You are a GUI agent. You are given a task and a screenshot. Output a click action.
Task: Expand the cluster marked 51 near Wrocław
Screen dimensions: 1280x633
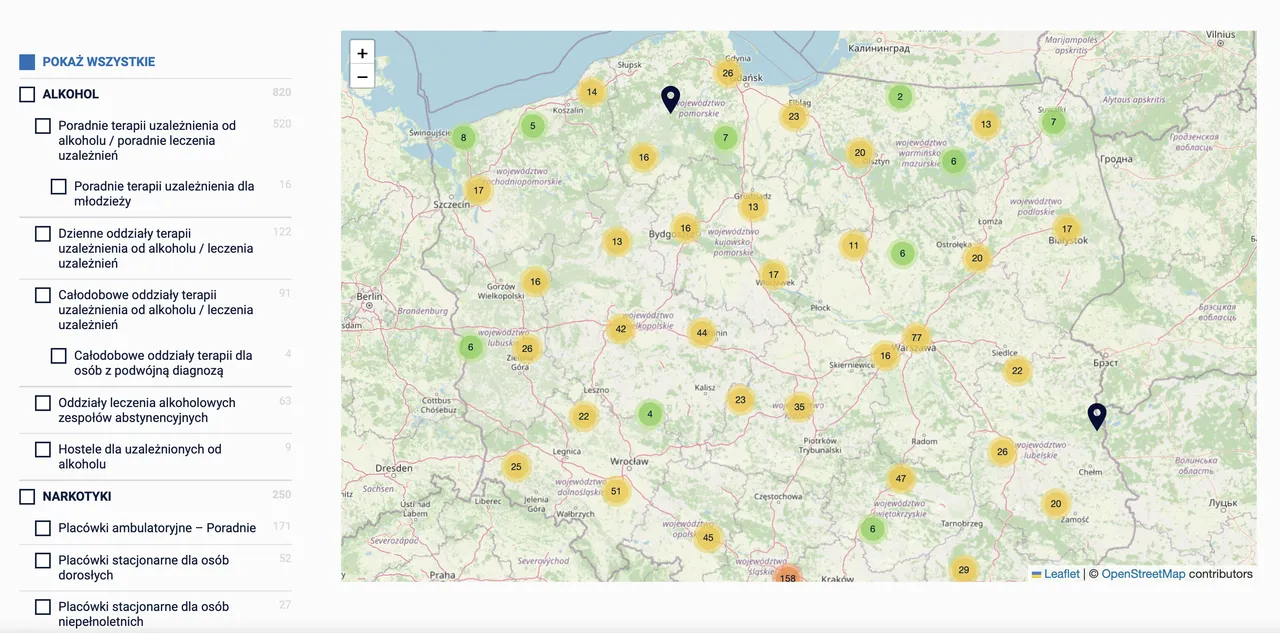(616, 491)
